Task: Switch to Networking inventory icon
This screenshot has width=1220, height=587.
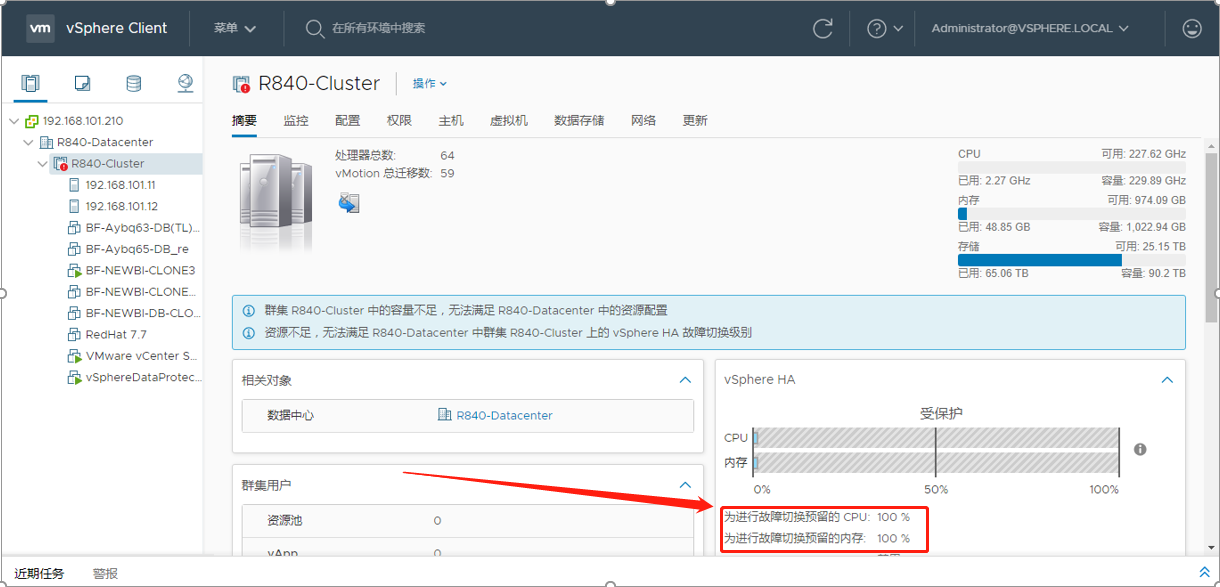Action: pyautogui.click(x=185, y=83)
